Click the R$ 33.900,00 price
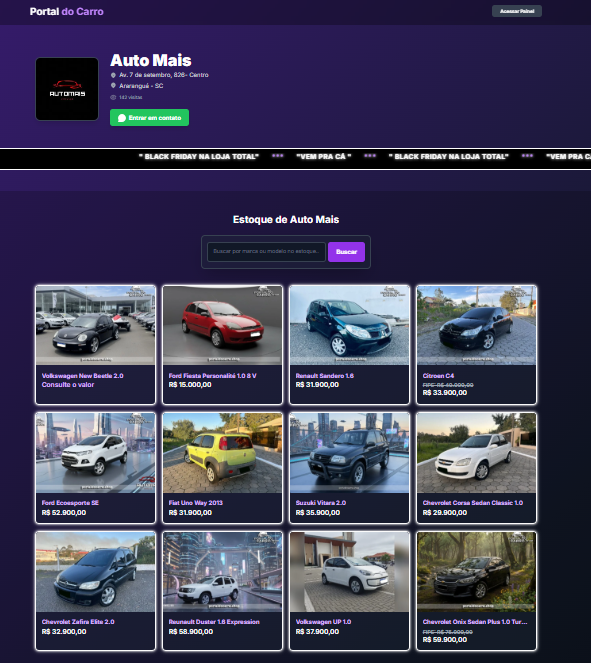The height and width of the screenshot is (663, 591). [445, 393]
